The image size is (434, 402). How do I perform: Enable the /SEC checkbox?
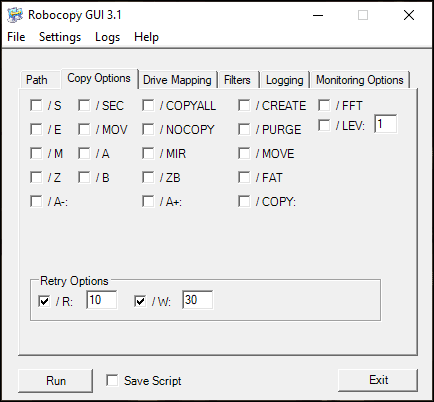pyautogui.click(x=84, y=106)
